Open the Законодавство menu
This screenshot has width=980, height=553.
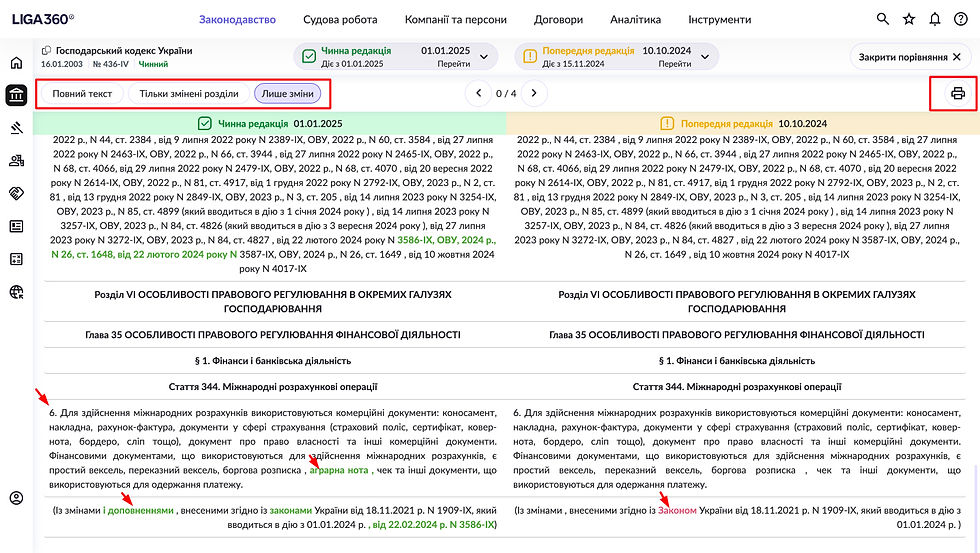pos(238,19)
